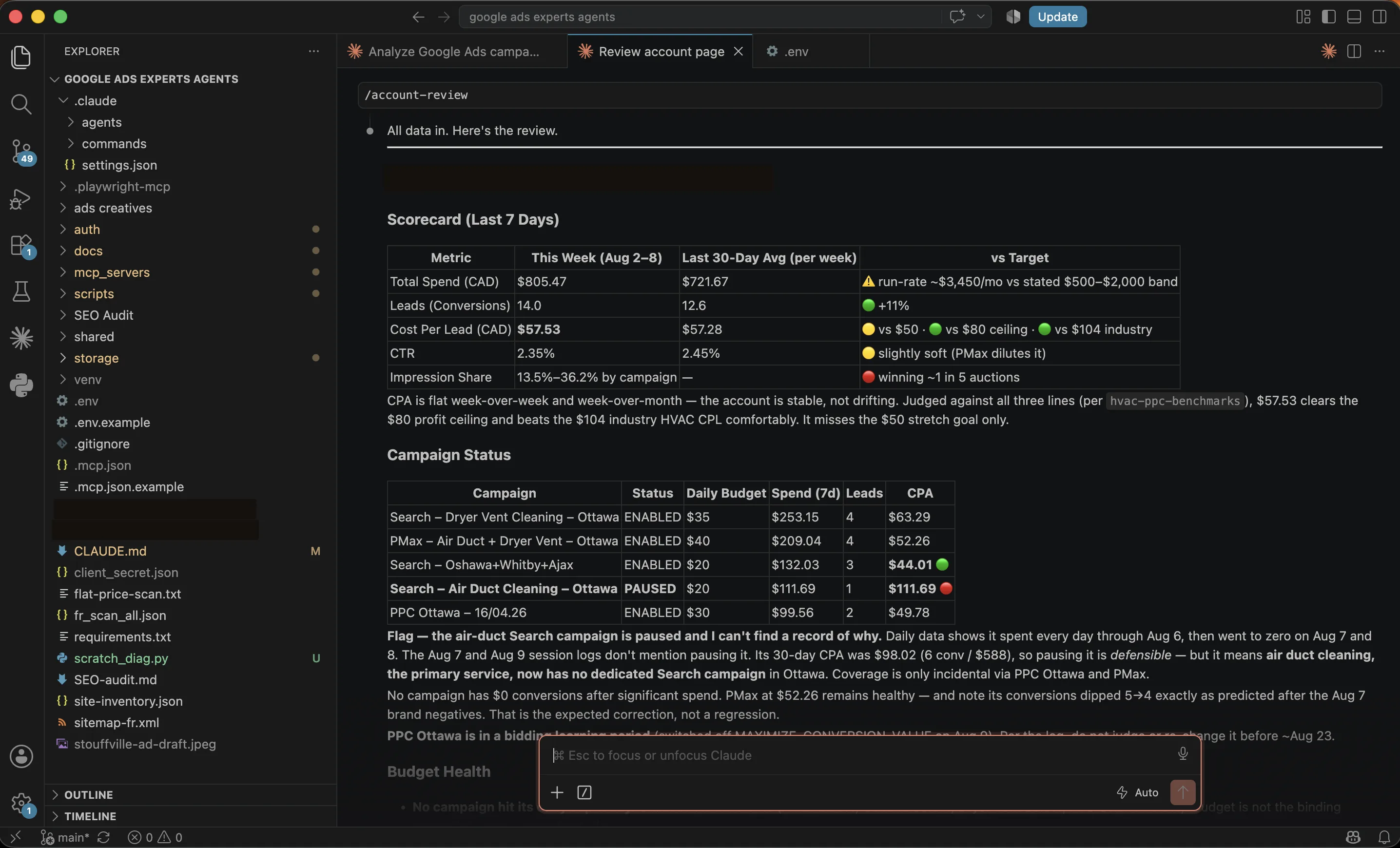Open Explorer Views and More Actions ellipsis

pyautogui.click(x=313, y=51)
